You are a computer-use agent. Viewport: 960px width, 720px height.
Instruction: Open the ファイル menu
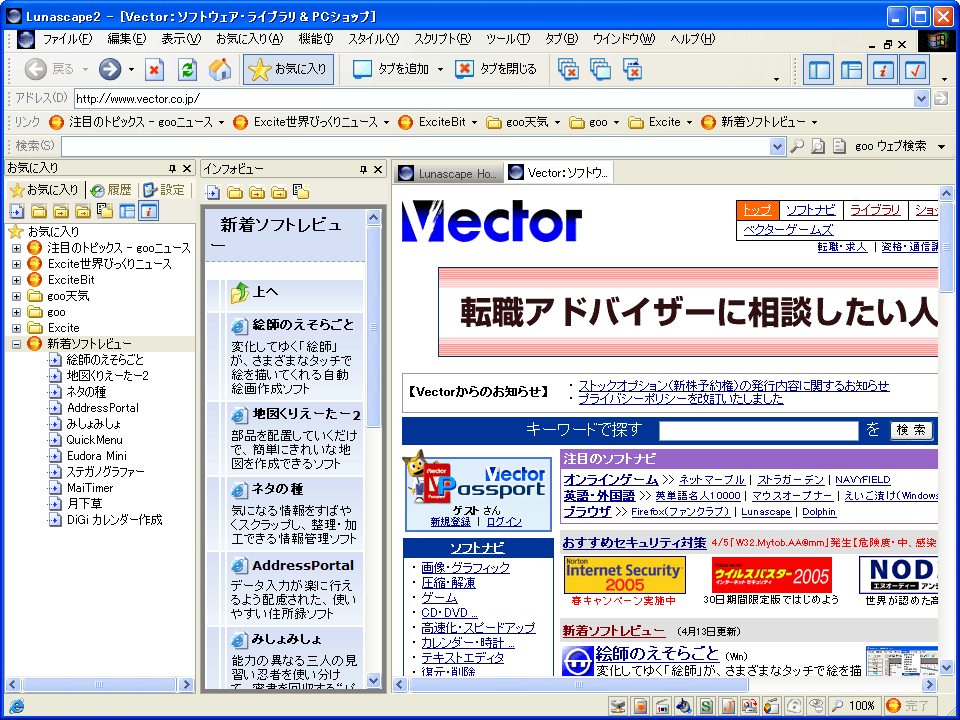(x=67, y=39)
